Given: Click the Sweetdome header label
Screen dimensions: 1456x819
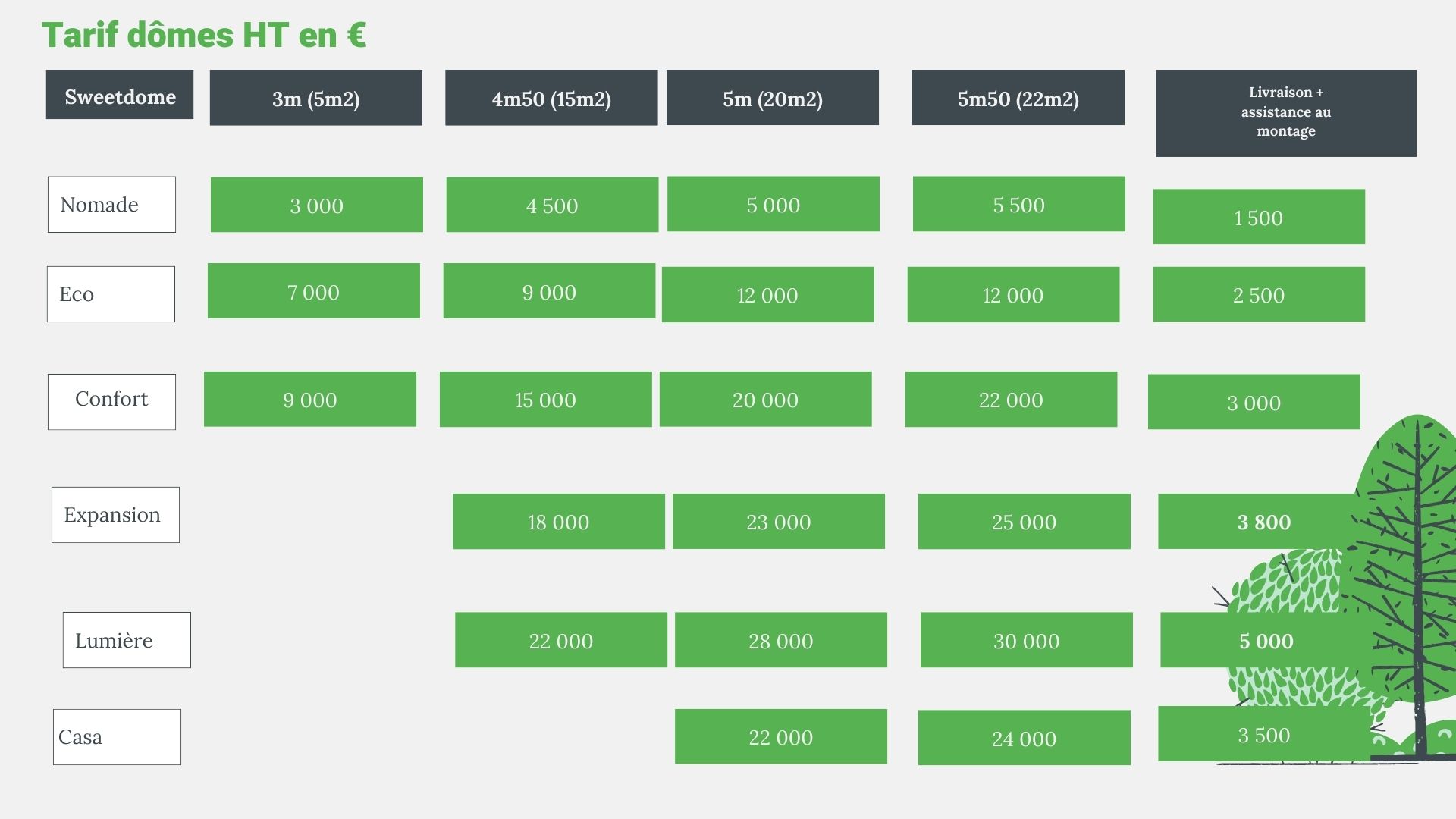Looking at the screenshot, I should coord(120,96).
